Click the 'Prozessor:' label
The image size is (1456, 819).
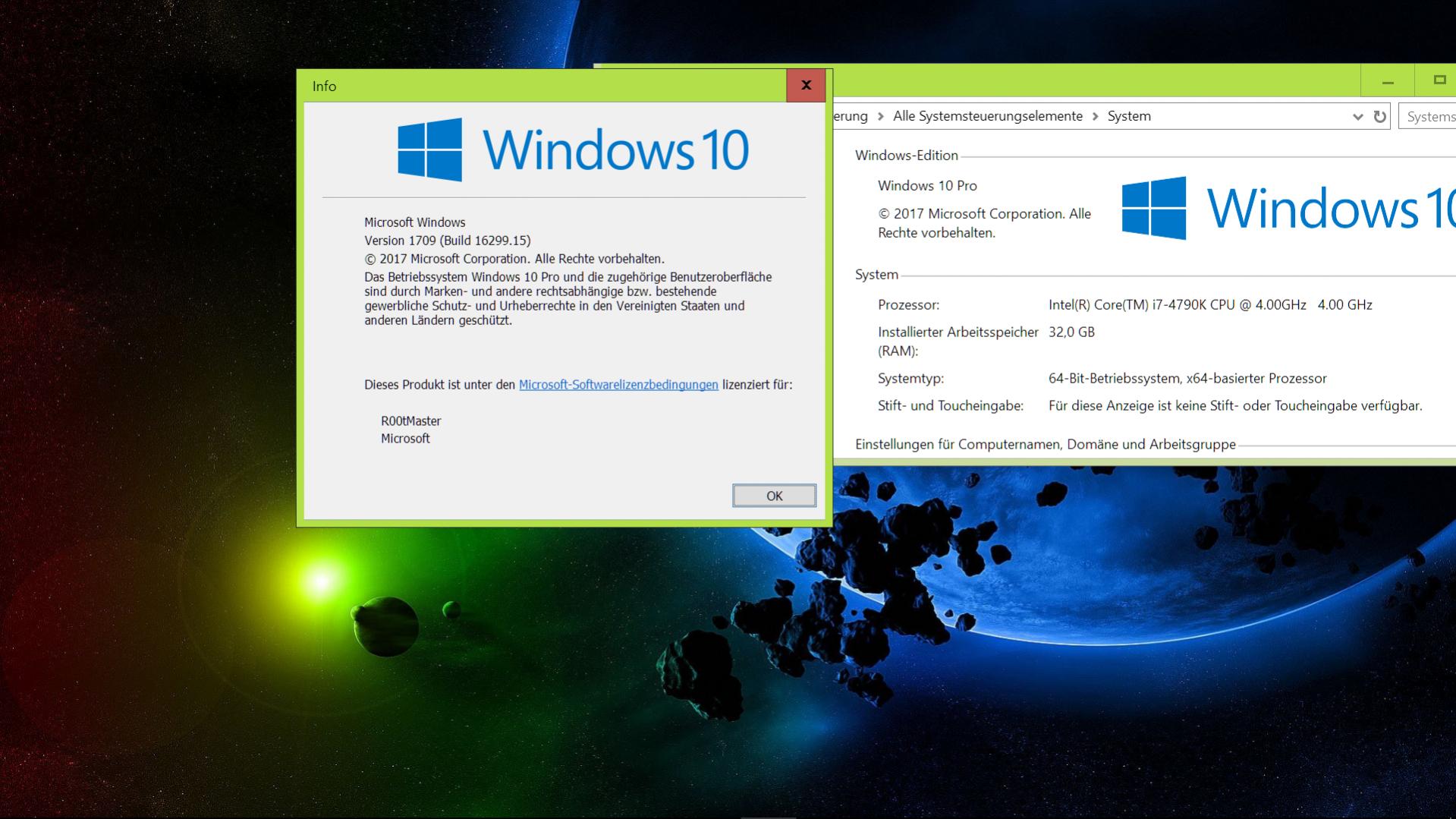pyautogui.click(x=908, y=304)
